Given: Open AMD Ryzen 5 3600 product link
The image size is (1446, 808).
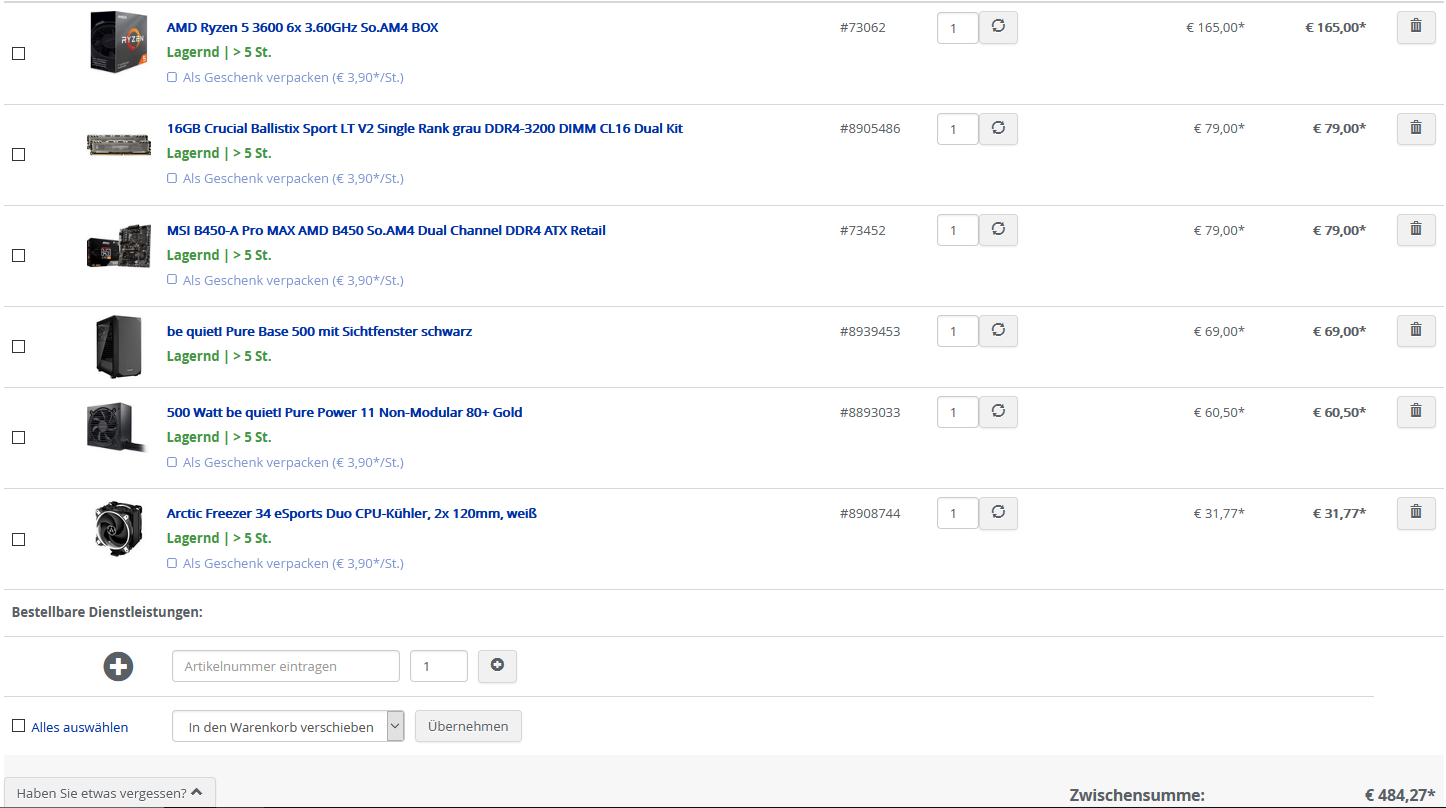Looking at the screenshot, I should 302,27.
